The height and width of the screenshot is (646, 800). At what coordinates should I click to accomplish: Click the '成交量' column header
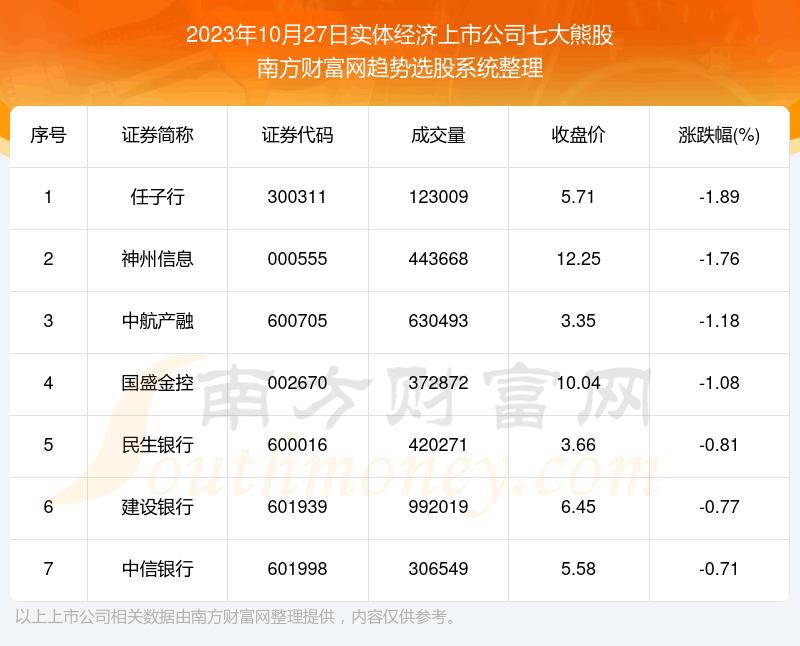coord(438,136)
